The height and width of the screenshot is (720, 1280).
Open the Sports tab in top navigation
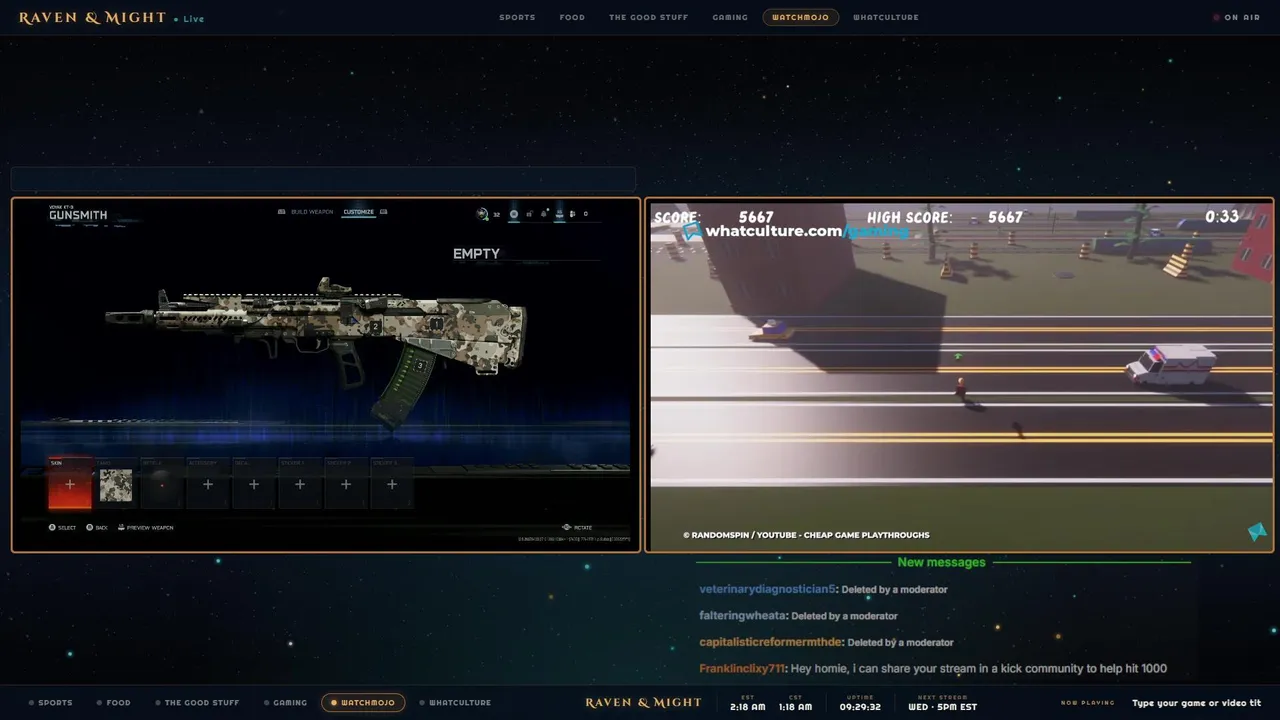[x=517, y=17]
